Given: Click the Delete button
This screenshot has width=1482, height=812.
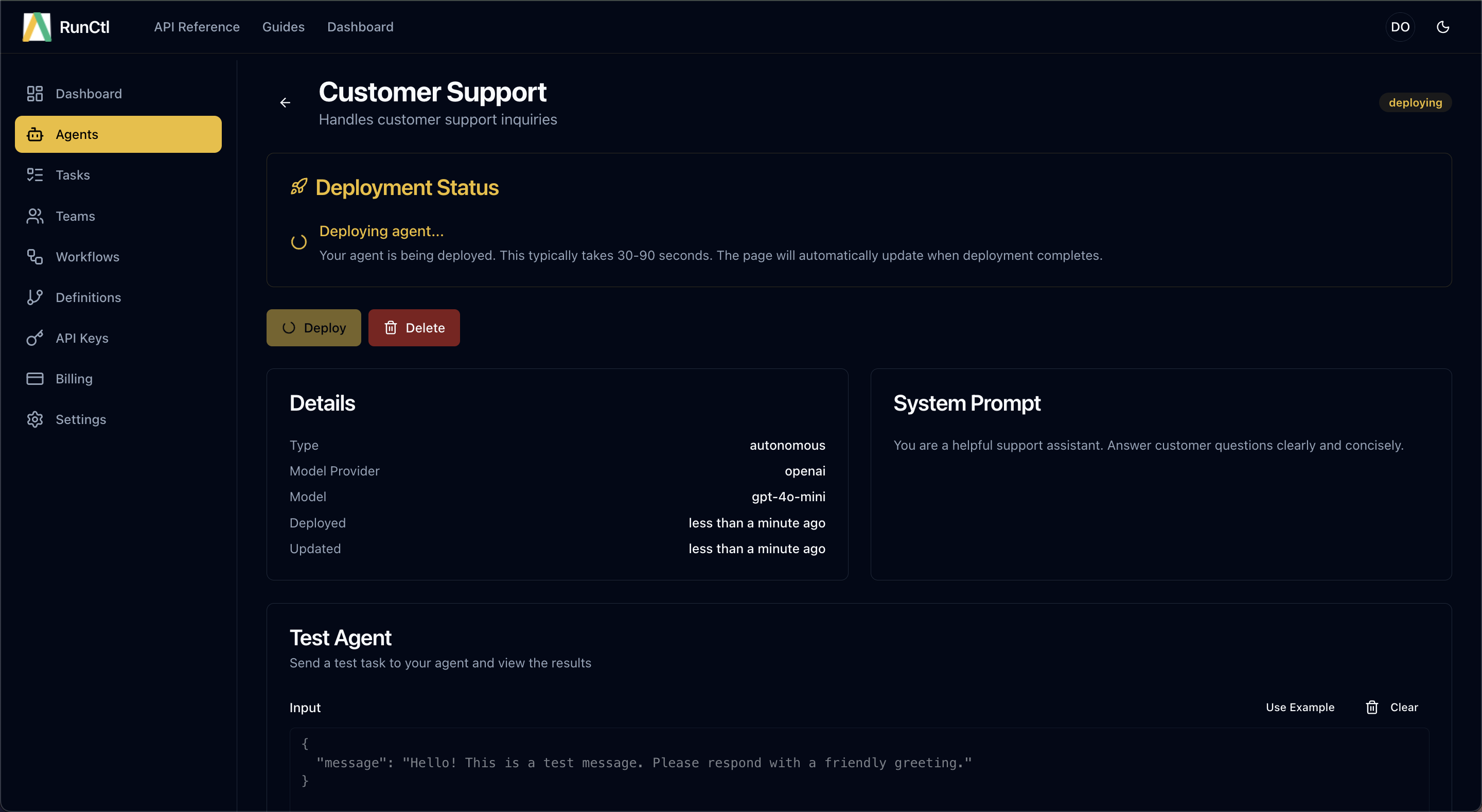Looking at the screenshot, I should point(414,327).
